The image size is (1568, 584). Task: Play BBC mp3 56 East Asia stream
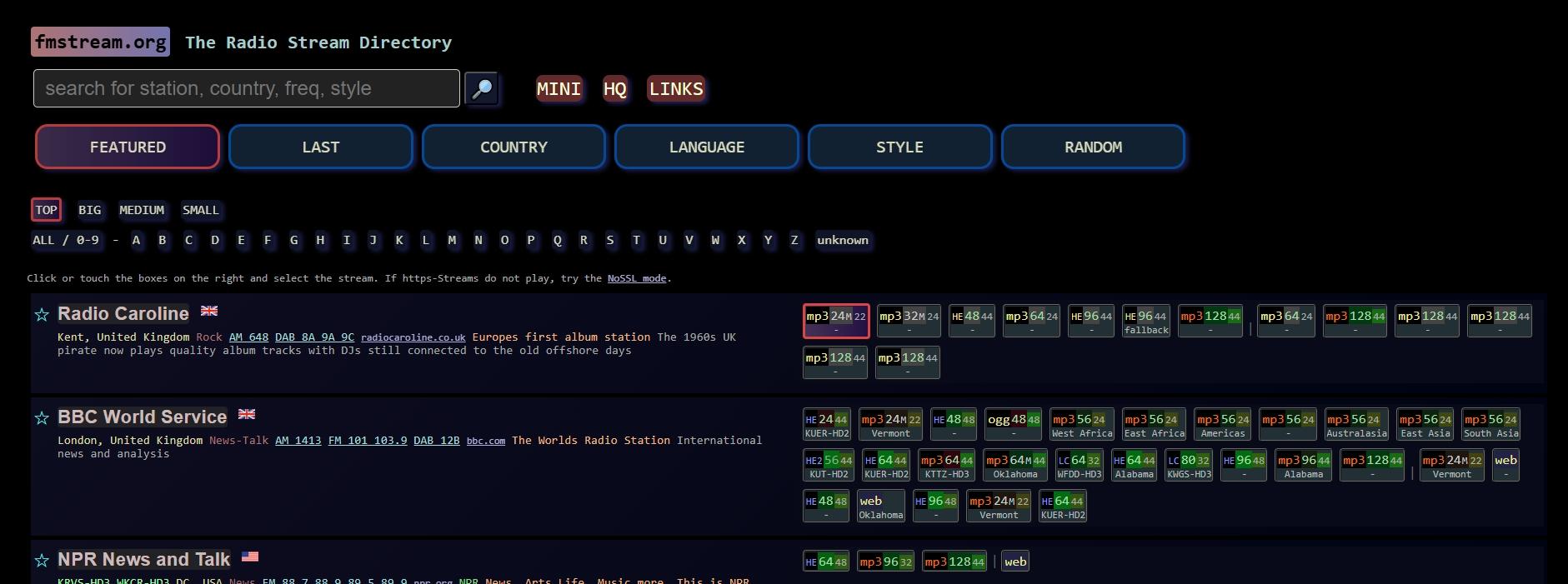tap(1425, 425)
